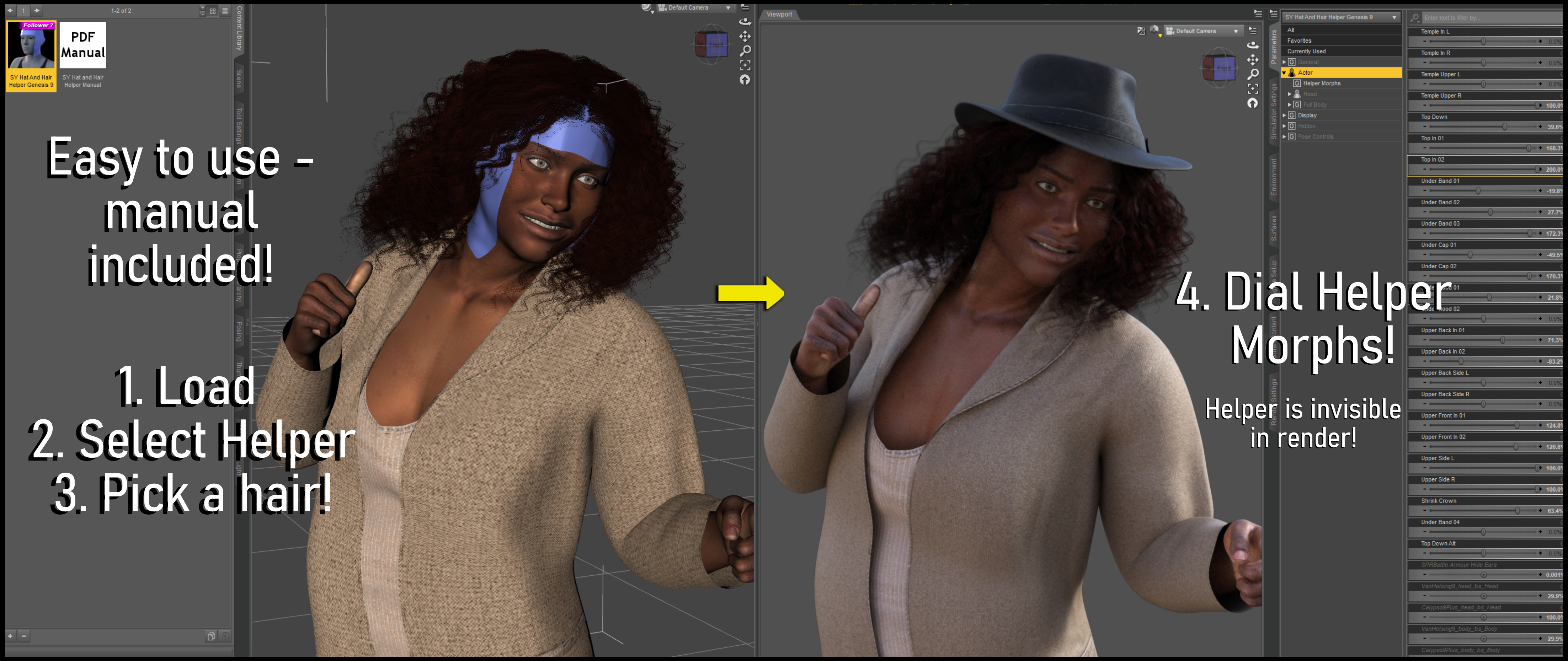This screenshot has width=1568, height=661.
Task: Expand the Pose Controls group
Action: click(1284, 136)
